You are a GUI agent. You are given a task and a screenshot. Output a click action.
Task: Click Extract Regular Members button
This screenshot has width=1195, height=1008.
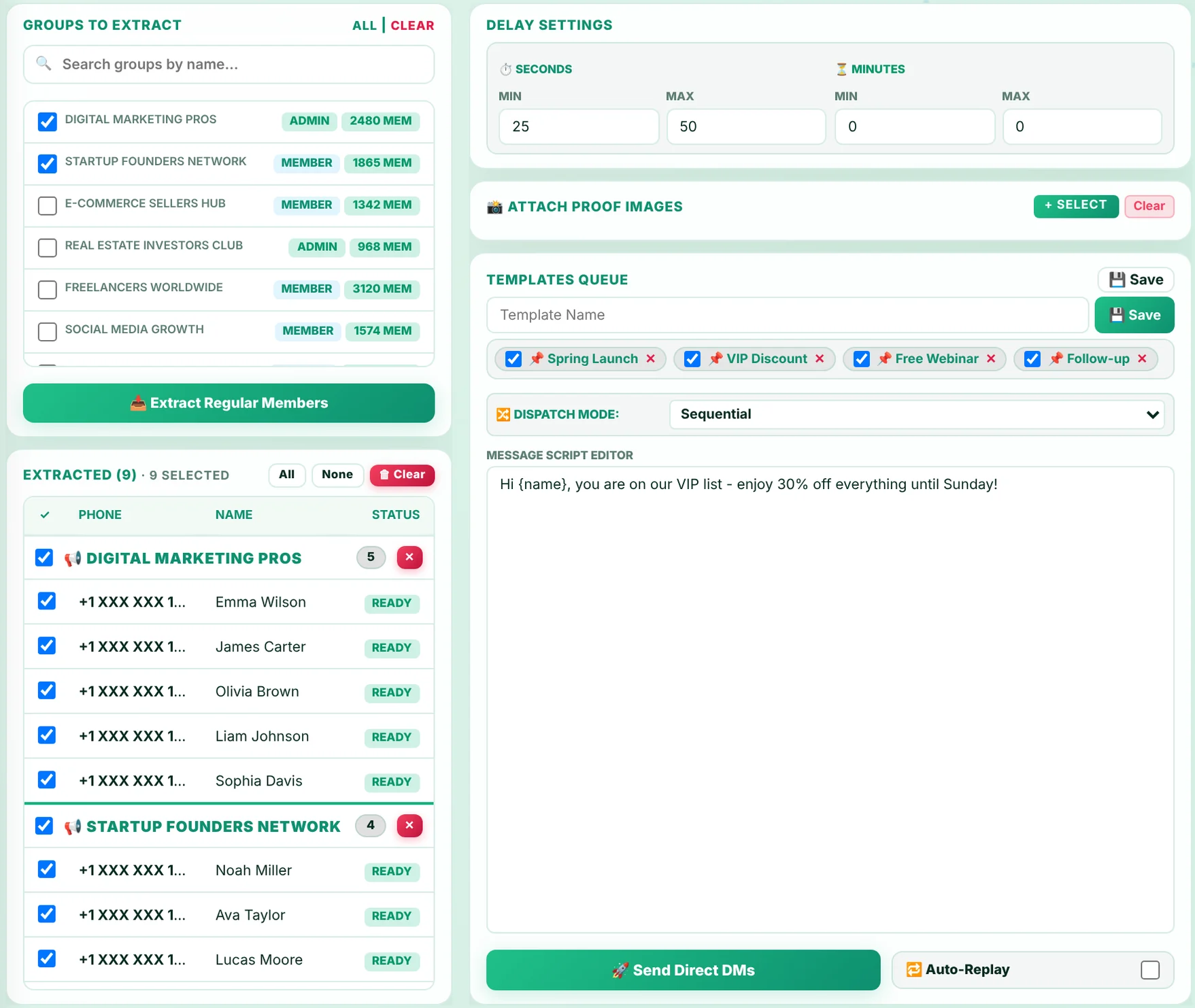pos(229,403)
